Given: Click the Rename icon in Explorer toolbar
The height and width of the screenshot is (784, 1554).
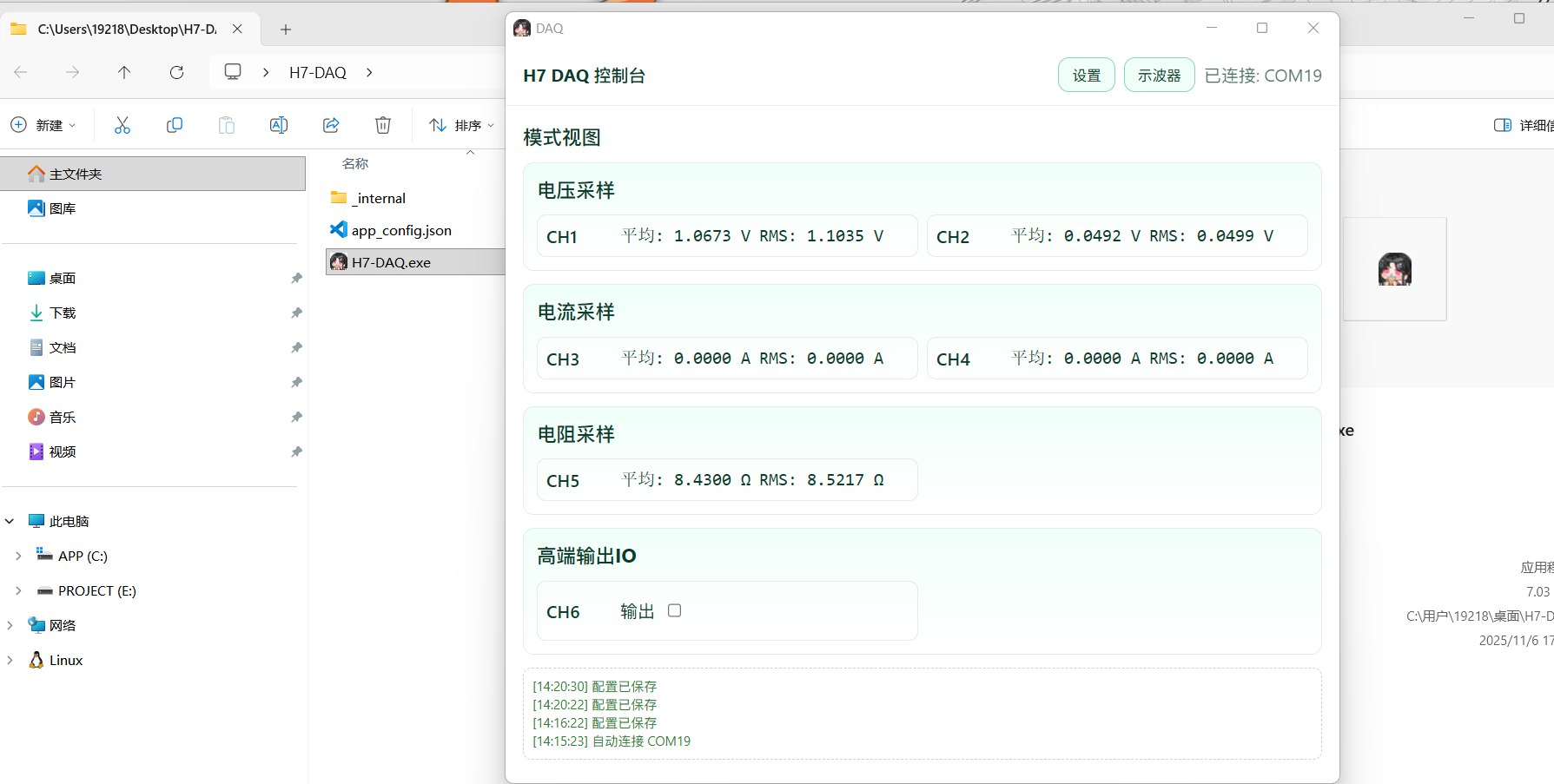Looking at the screenshot, I should 279,125.
